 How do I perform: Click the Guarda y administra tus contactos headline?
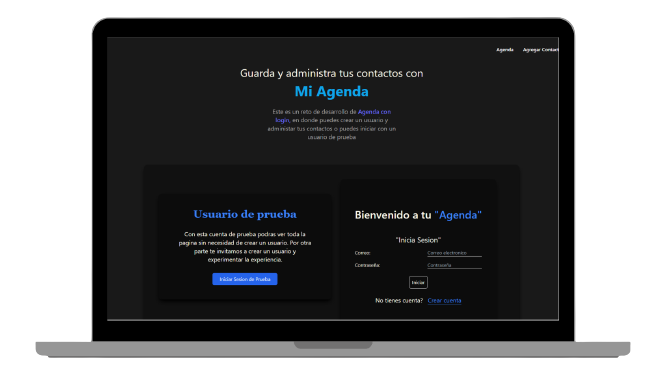coord(332,73)
